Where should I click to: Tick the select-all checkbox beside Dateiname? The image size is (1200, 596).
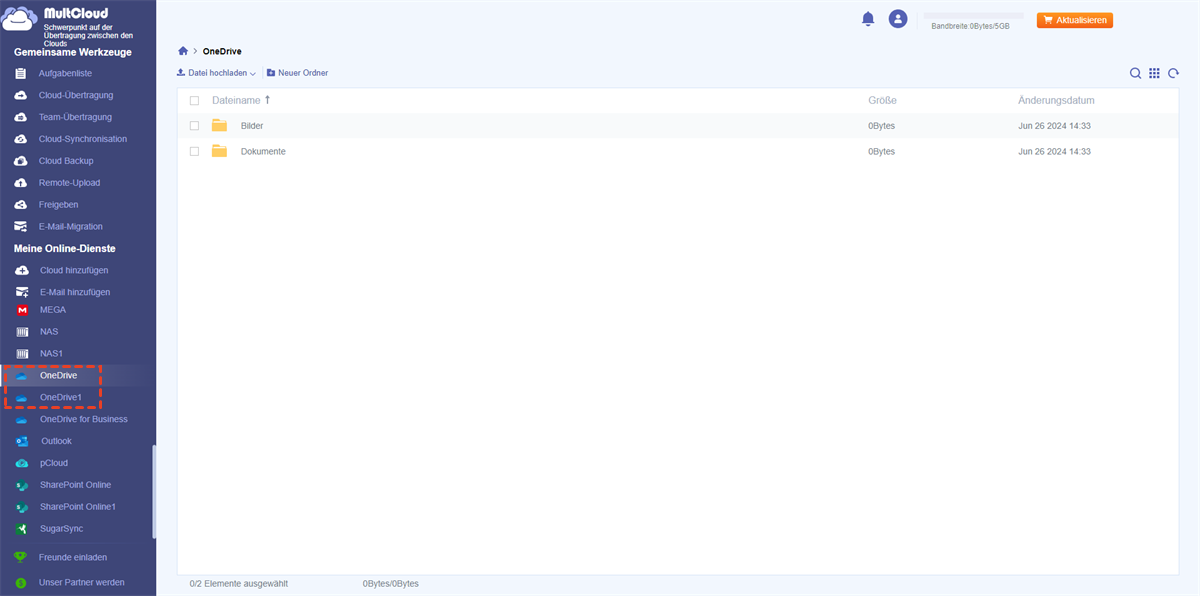point(194,101)
